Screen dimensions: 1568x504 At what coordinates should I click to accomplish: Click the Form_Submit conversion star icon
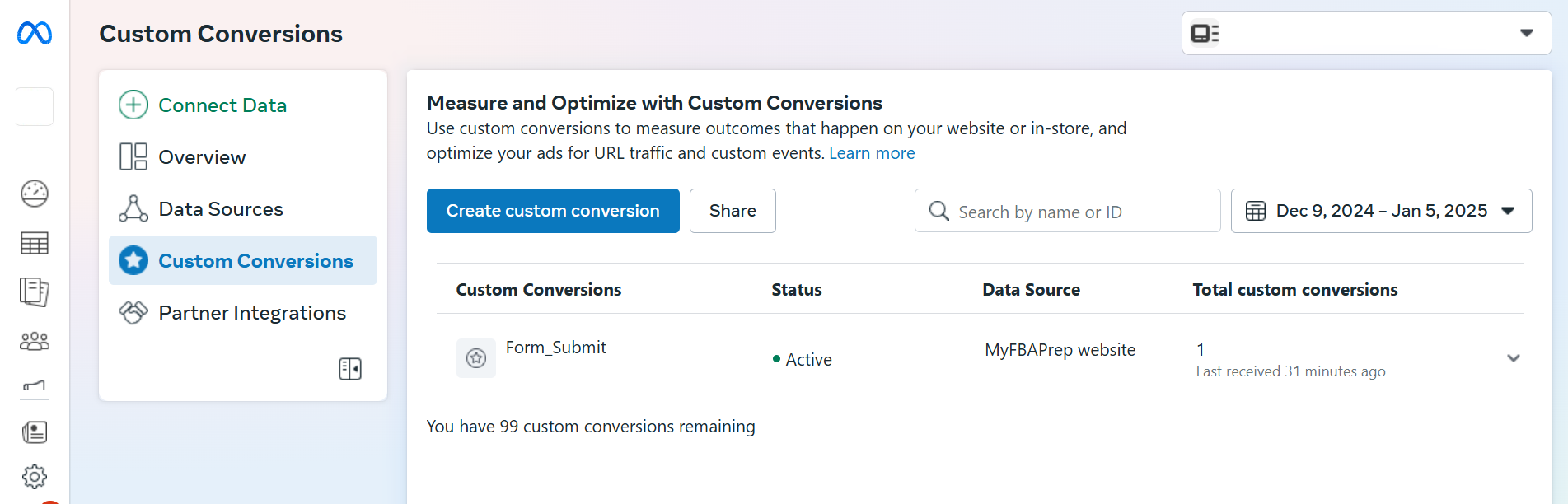[476, 358]
